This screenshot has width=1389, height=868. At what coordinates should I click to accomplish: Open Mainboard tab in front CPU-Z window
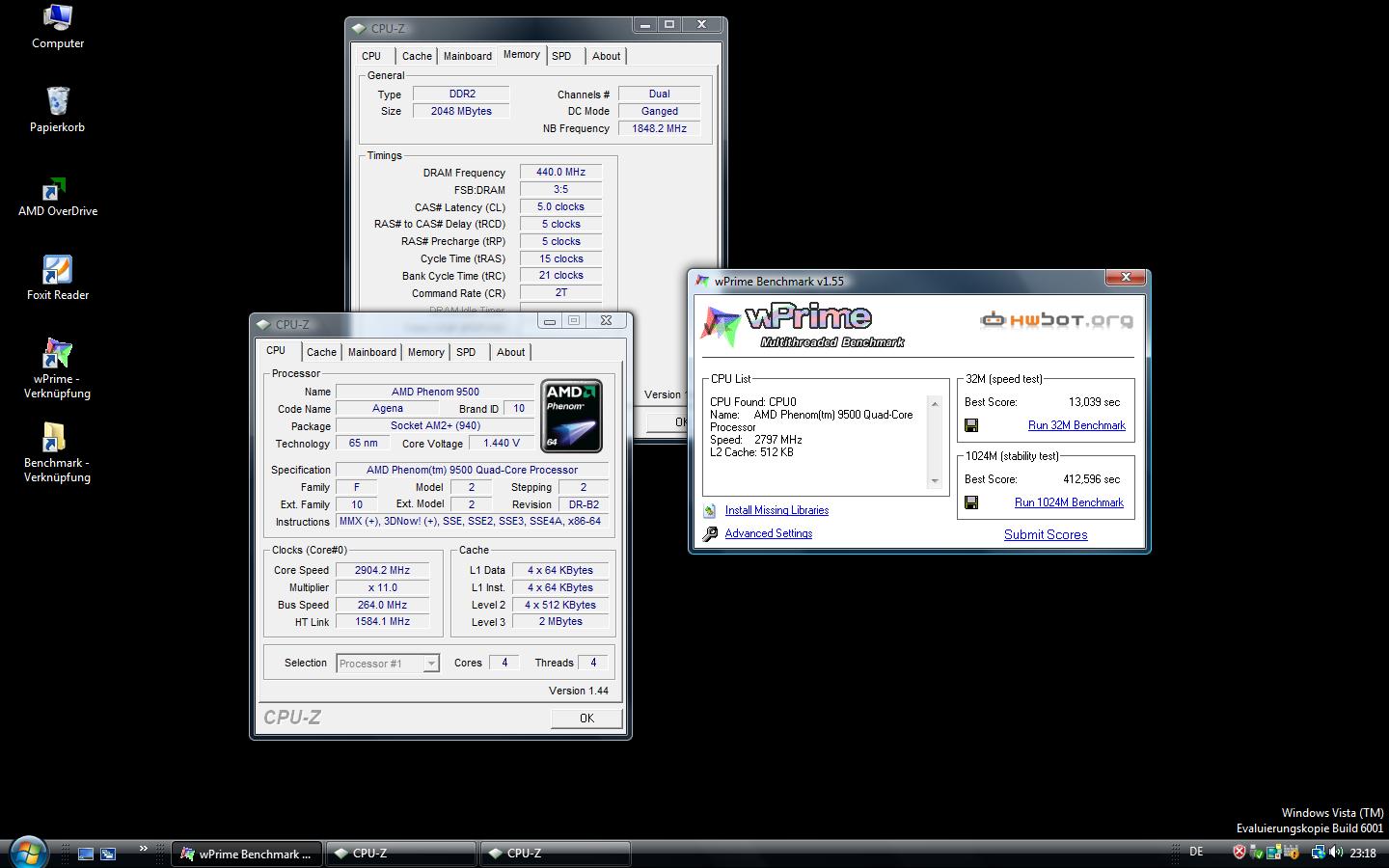point(372,352)
